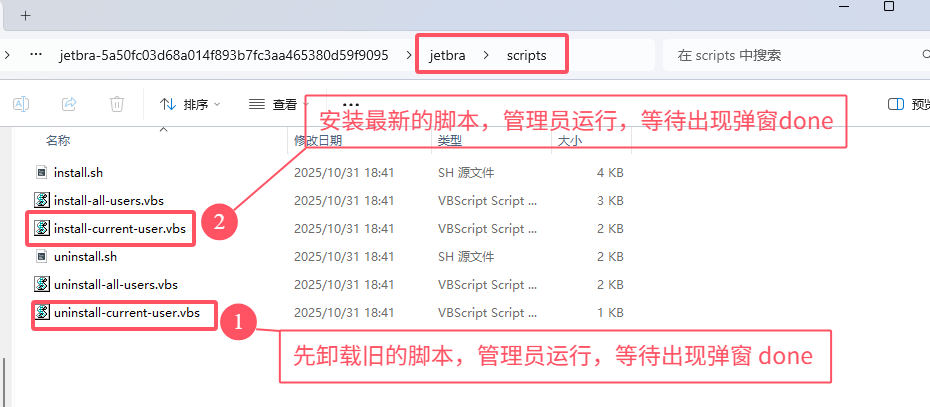Click the SH 源文件 type of install.sh
930x407 pixels.
[x=466, y=173]
